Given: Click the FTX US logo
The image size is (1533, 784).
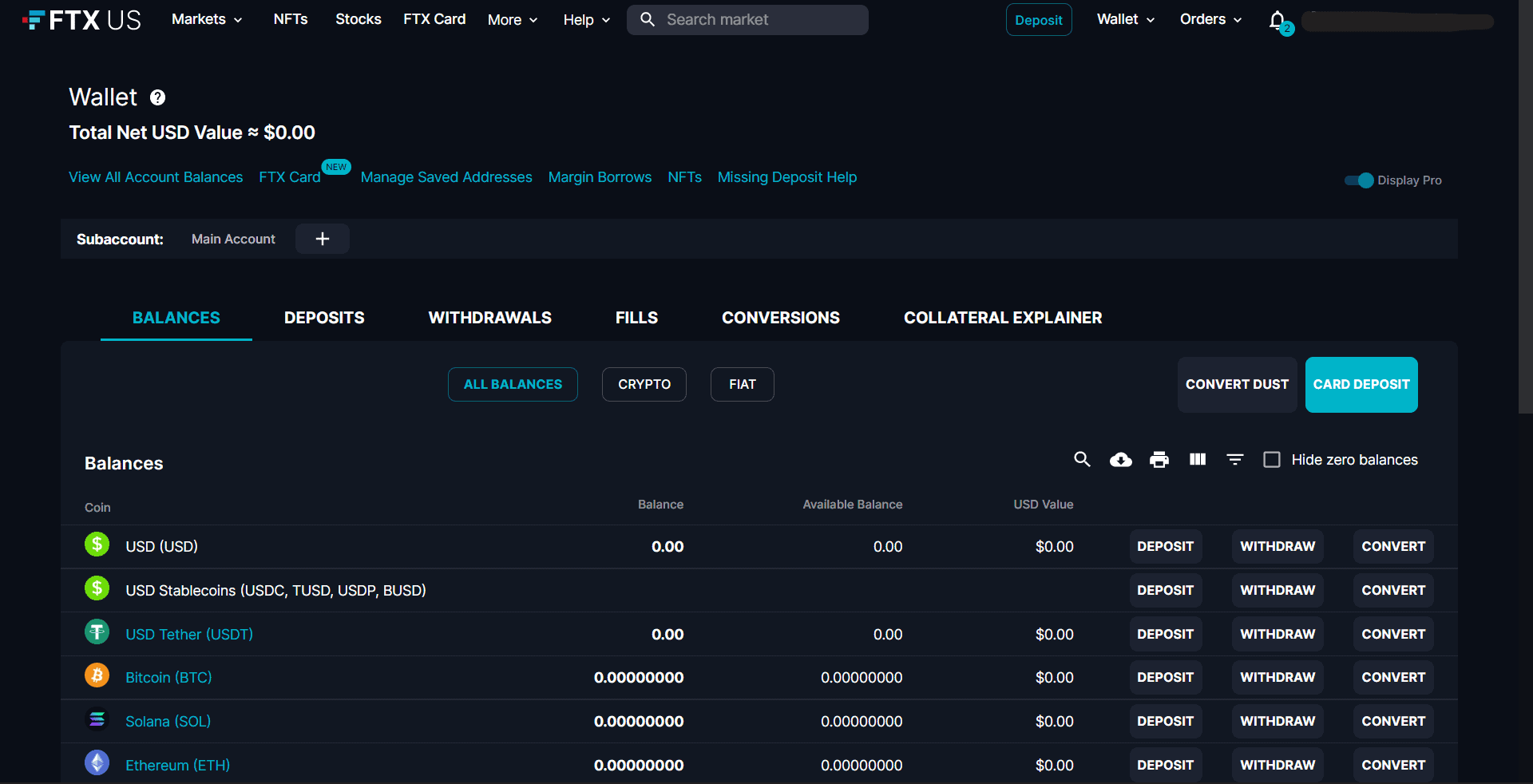Looking at the screenshot, I should pos(81,20).
